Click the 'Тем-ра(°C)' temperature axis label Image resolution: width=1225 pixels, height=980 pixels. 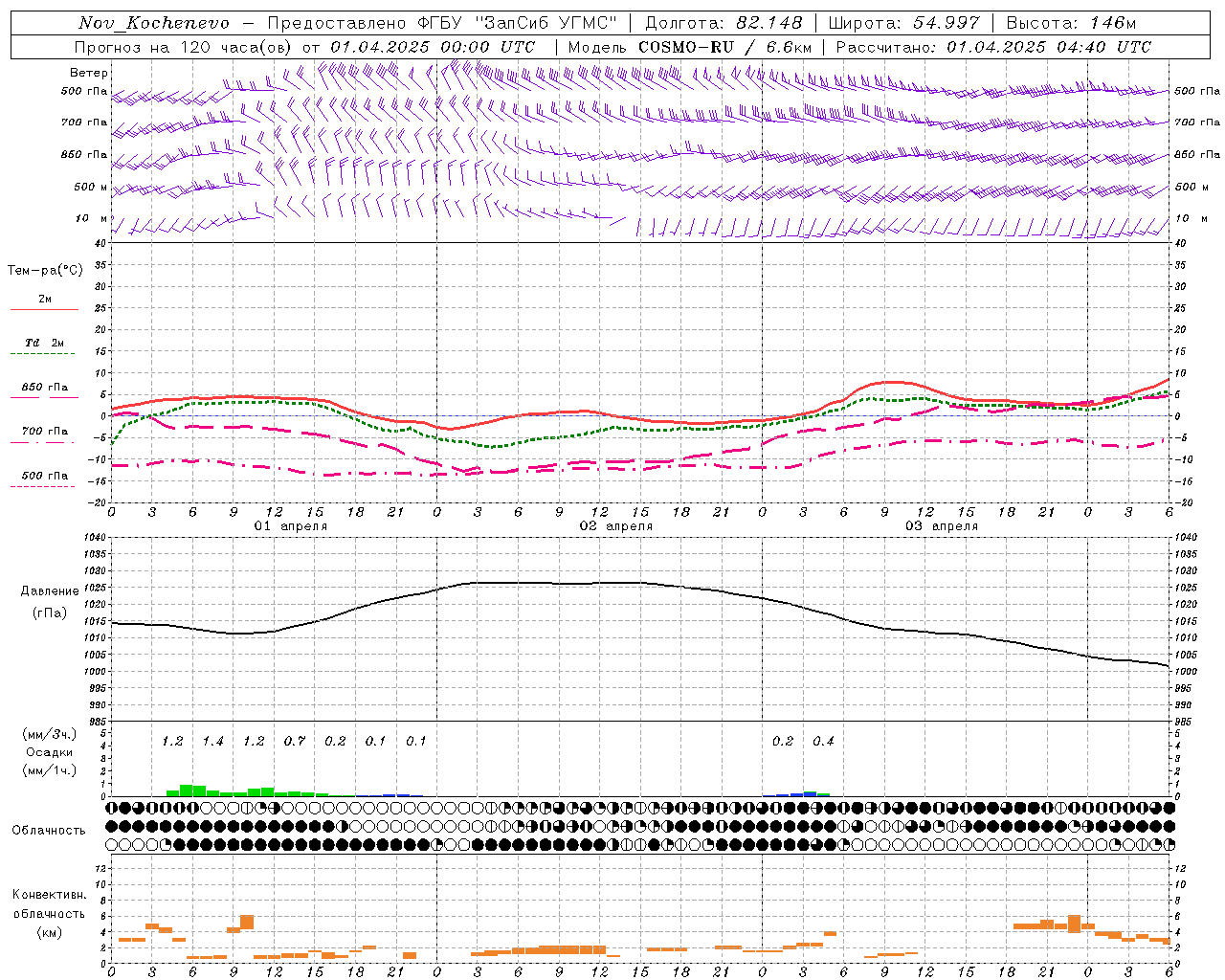(x=45, y=271)
